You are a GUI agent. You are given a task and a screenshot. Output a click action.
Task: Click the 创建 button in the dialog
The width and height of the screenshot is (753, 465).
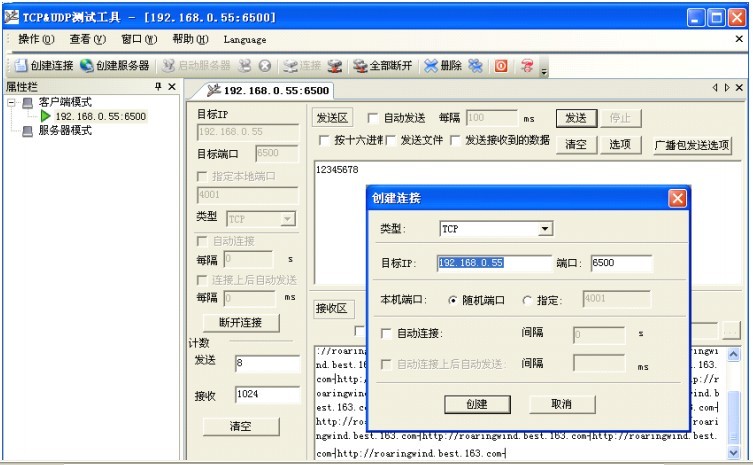pos(477,404)
